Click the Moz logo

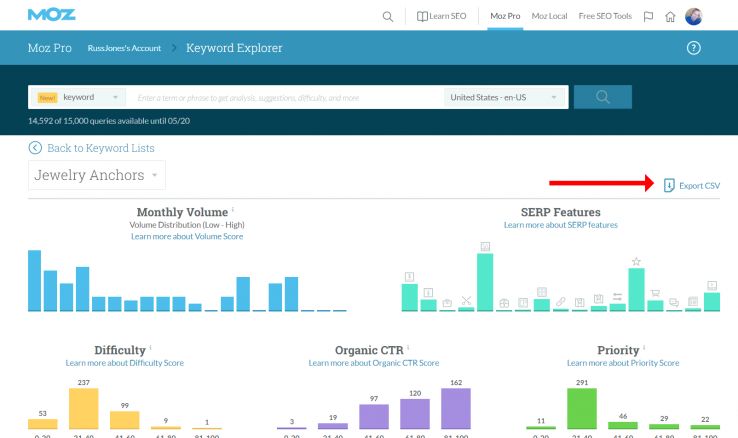pos(51,15)
